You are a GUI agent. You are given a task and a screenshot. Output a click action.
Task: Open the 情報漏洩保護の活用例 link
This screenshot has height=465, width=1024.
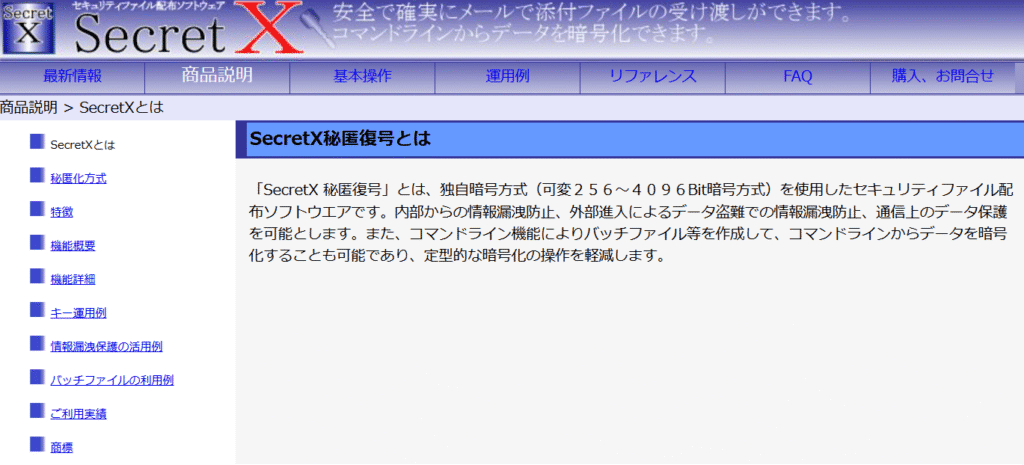click(x=106, y=347)
